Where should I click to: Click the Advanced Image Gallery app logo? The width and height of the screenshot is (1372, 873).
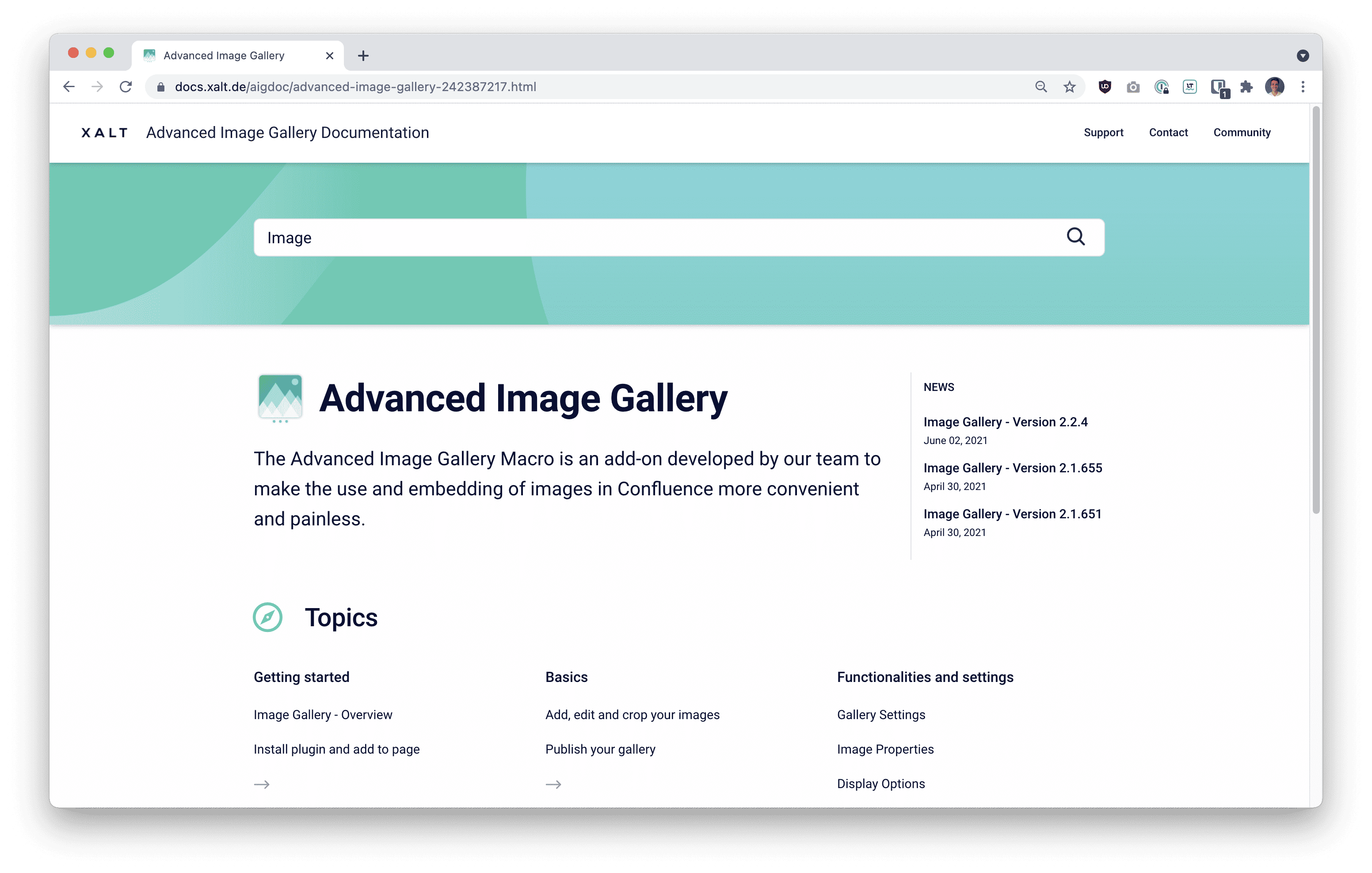coord(280,398)
